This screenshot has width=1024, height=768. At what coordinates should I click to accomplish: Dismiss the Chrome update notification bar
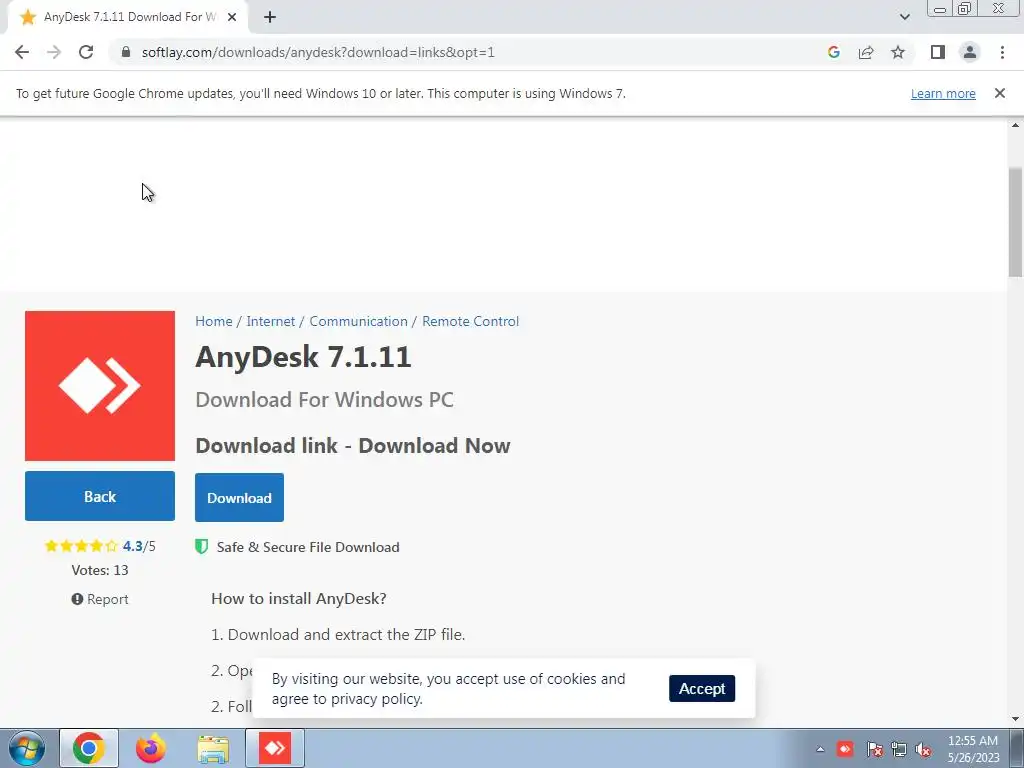[999, 93]
